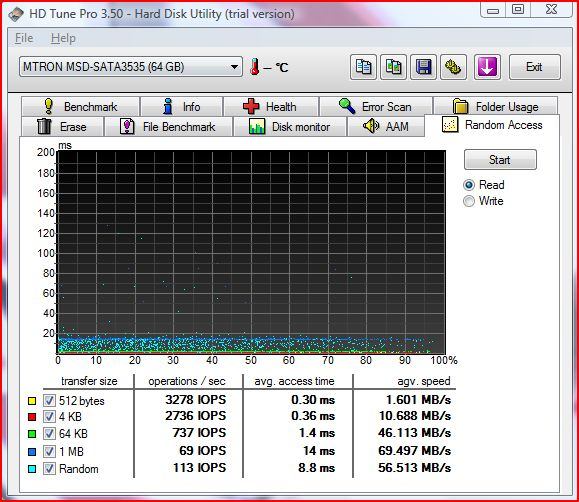Click the Start button

click(500, 160)
